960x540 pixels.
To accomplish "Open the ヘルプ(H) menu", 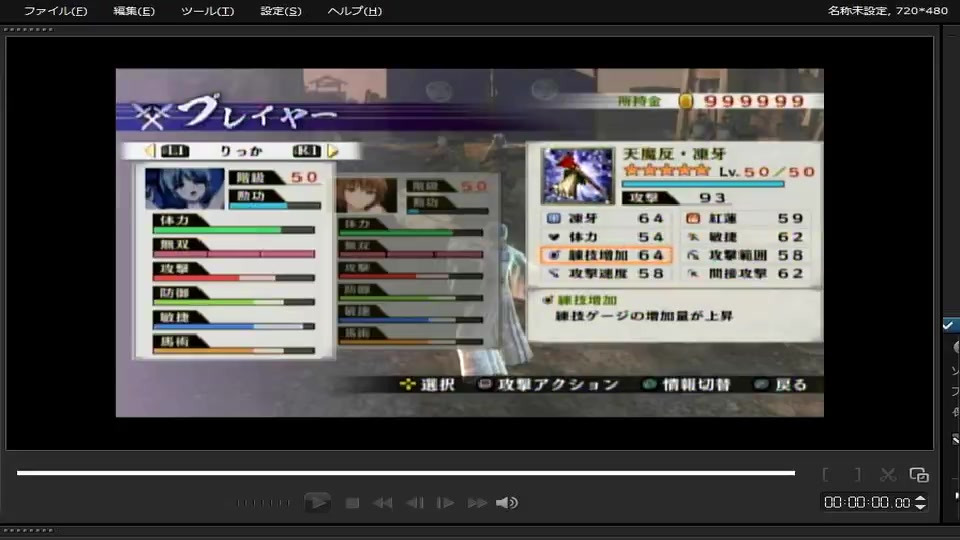I will [x=354, y=11].
